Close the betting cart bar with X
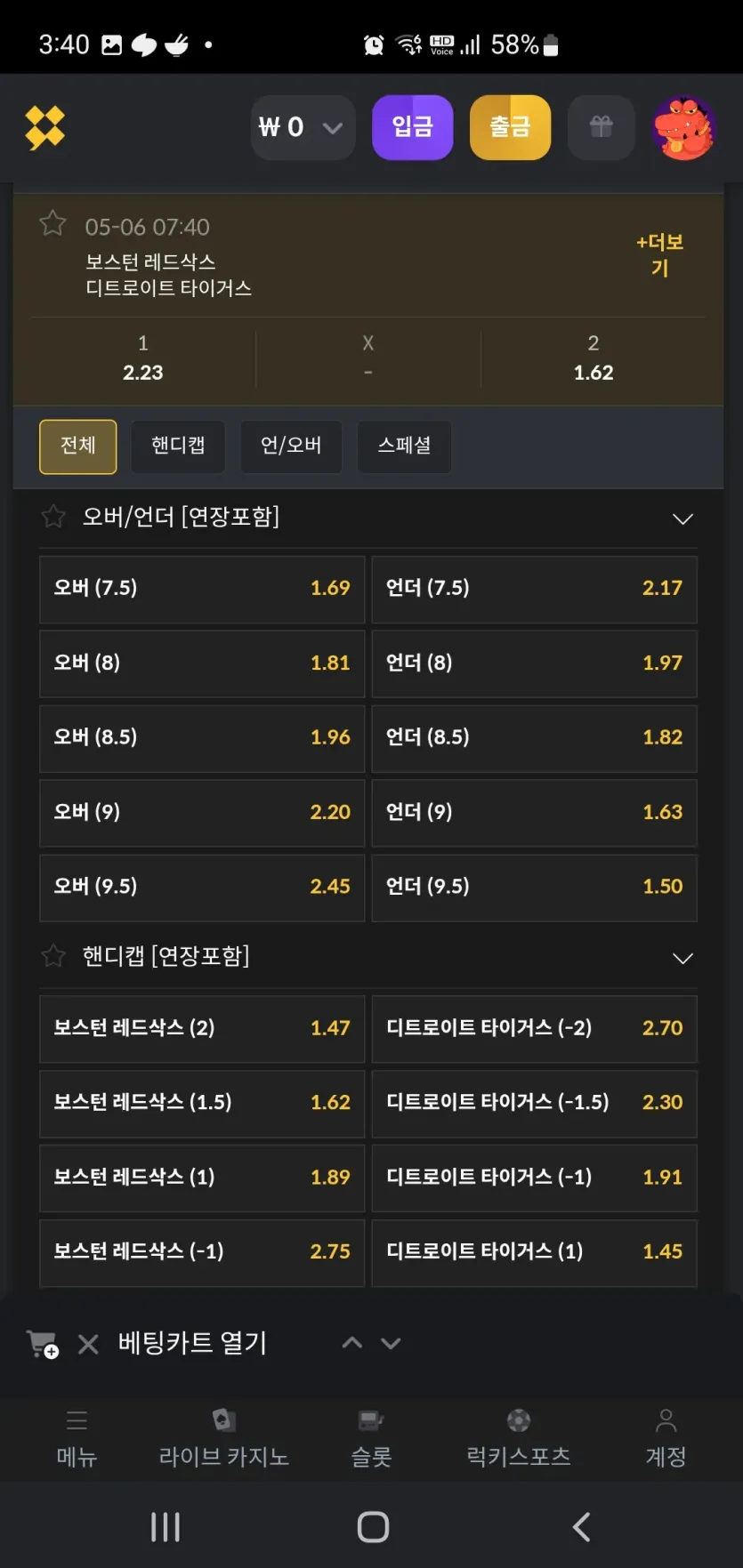Screen dimensions: 743x1568 pyautogui.click(x=88, y=1344)
